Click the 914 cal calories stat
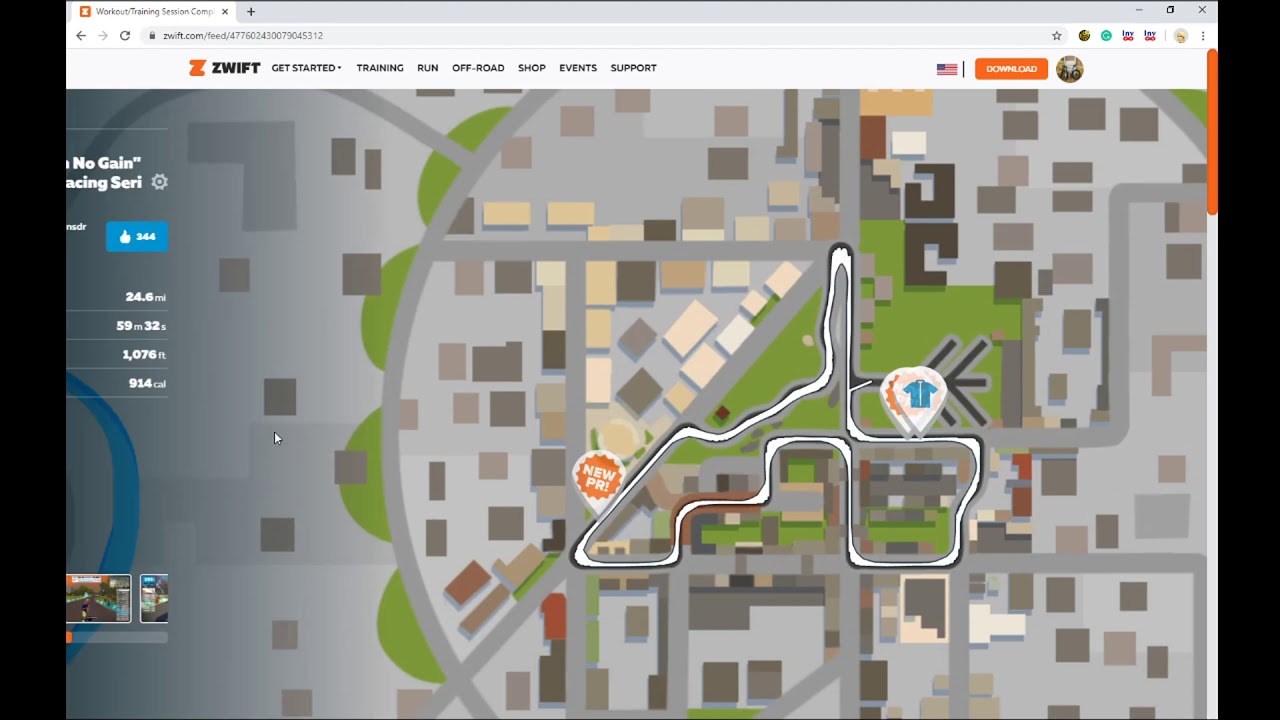This screenshot has width=1280, height=720. coord(147,384)
